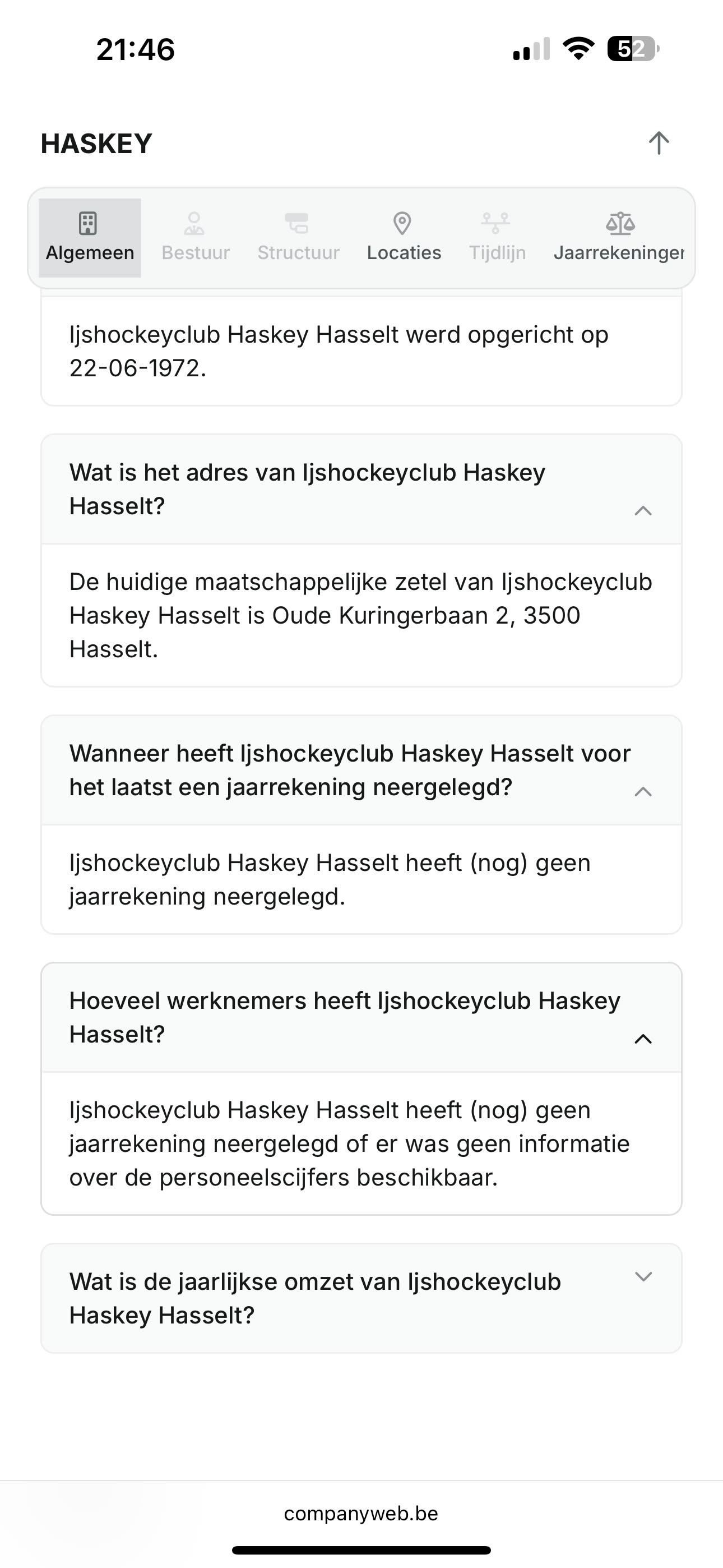
Task: Select the Algemeen tab label
Action: (x=90, y=252)
